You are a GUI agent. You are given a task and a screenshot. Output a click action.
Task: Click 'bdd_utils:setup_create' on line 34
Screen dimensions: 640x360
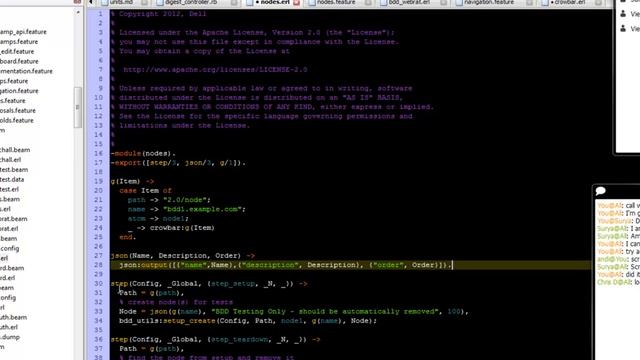pos(167,321)
